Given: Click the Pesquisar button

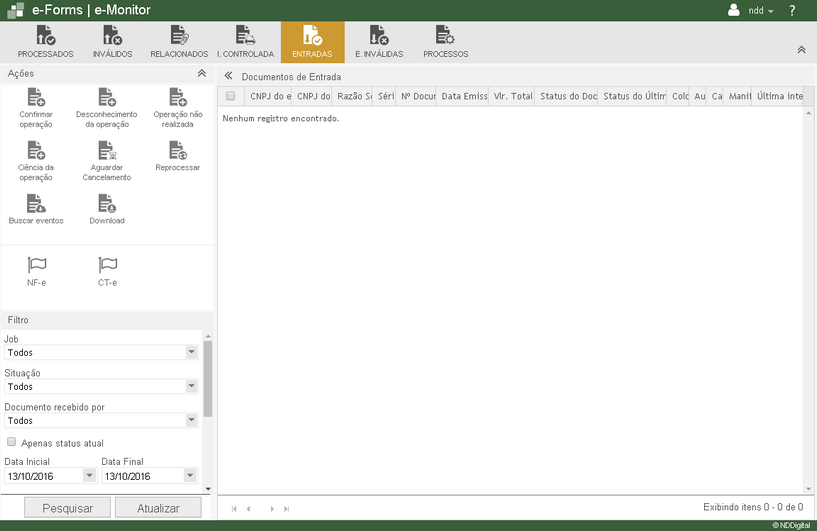Looking at the screenshot, I should [x=67, y=508].
